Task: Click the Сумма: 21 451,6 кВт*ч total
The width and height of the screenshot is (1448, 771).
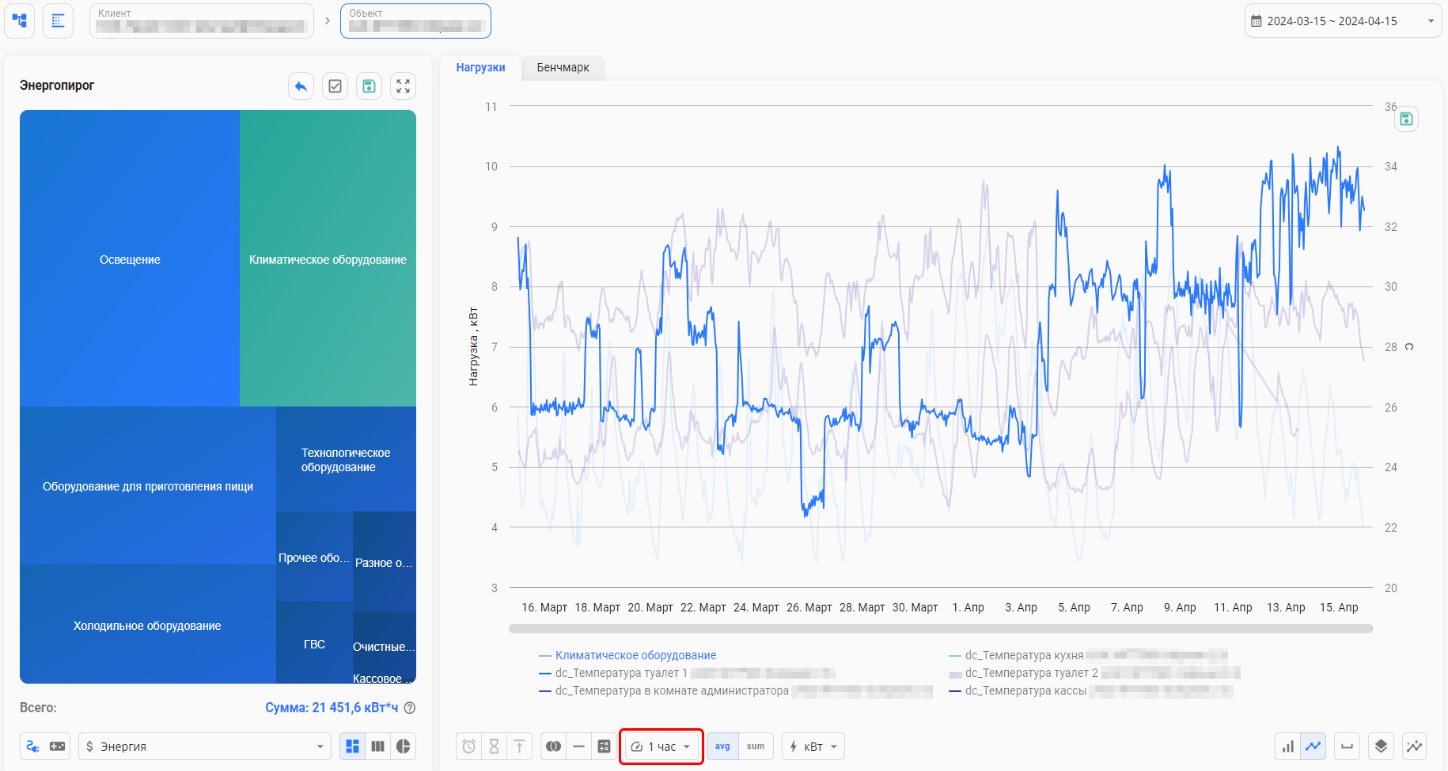Action: tap(332, 708)
